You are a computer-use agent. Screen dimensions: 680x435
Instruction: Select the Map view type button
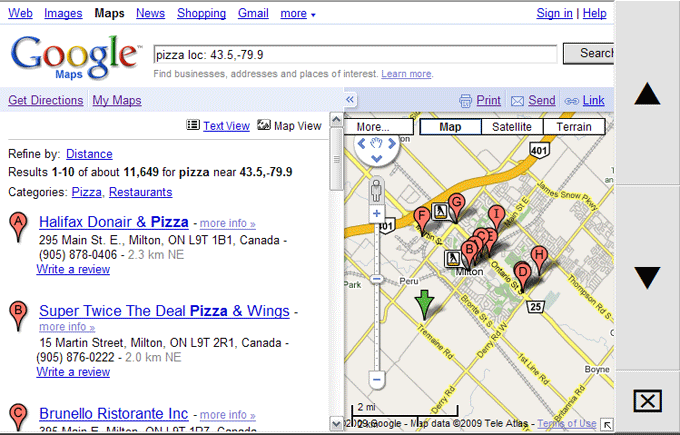click(450, 127)
